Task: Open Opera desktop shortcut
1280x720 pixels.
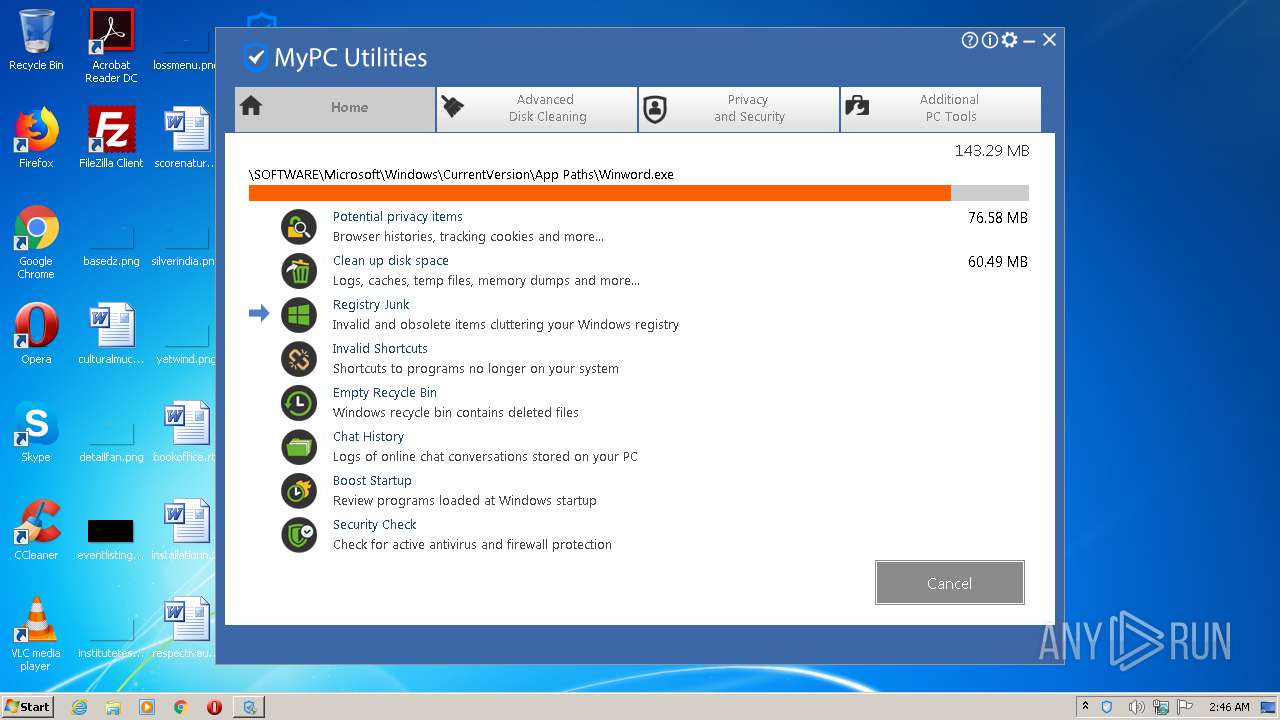Action: click(x=36, y=334)
